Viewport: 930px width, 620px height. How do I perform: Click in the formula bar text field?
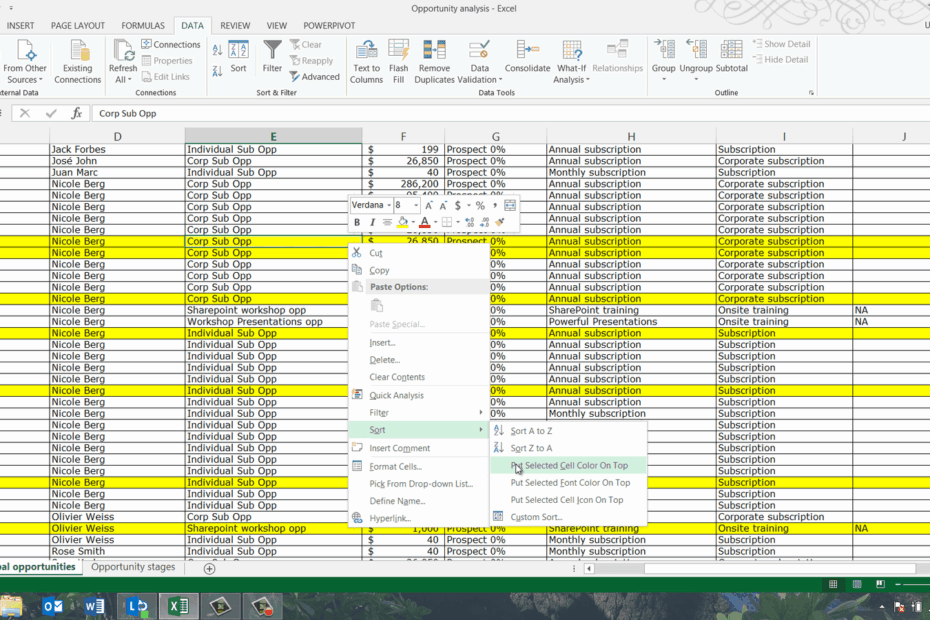pos(510,113)
